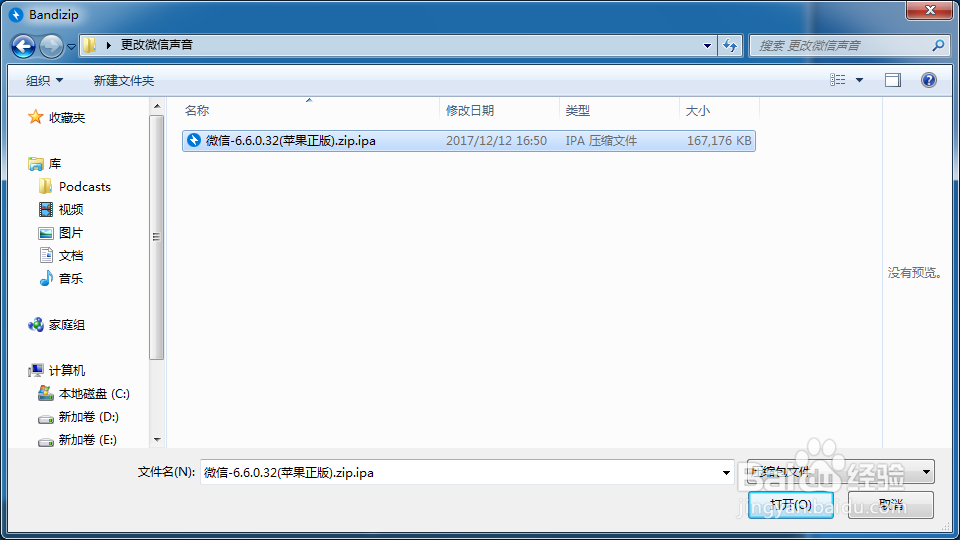Select 更改微信声音 in the address path
Screen dimensions: 960x540
157,45
